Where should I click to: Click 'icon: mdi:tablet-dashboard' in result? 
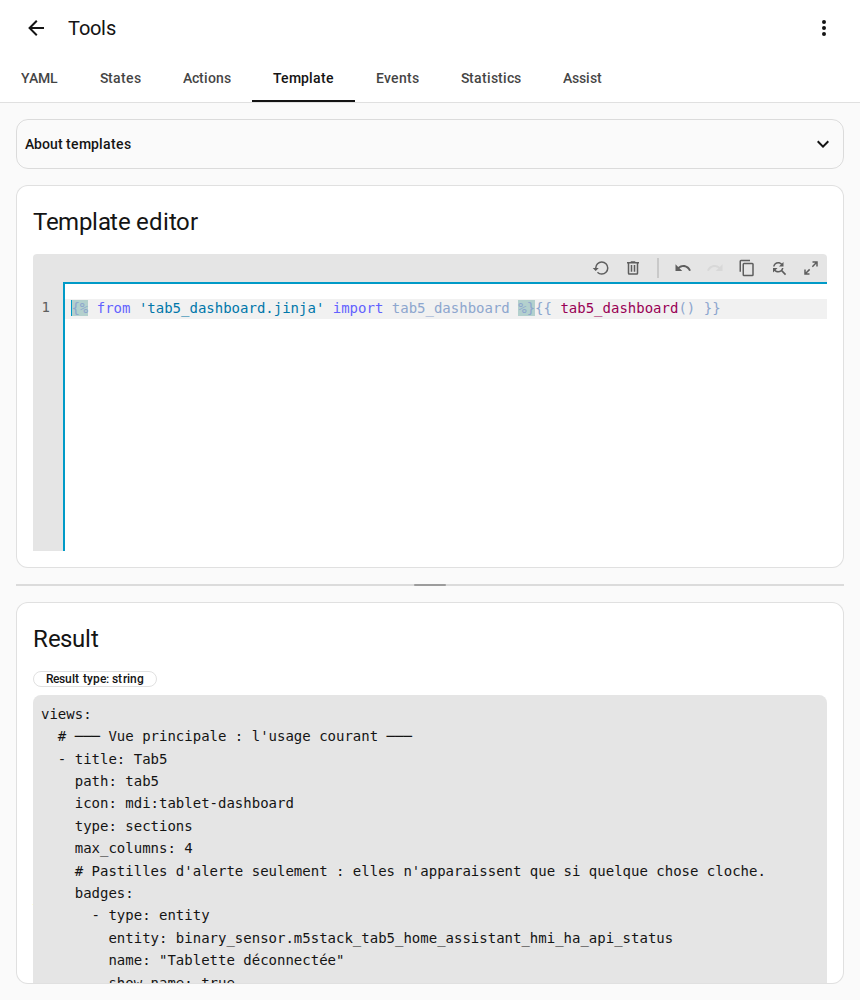coord(184,804)
